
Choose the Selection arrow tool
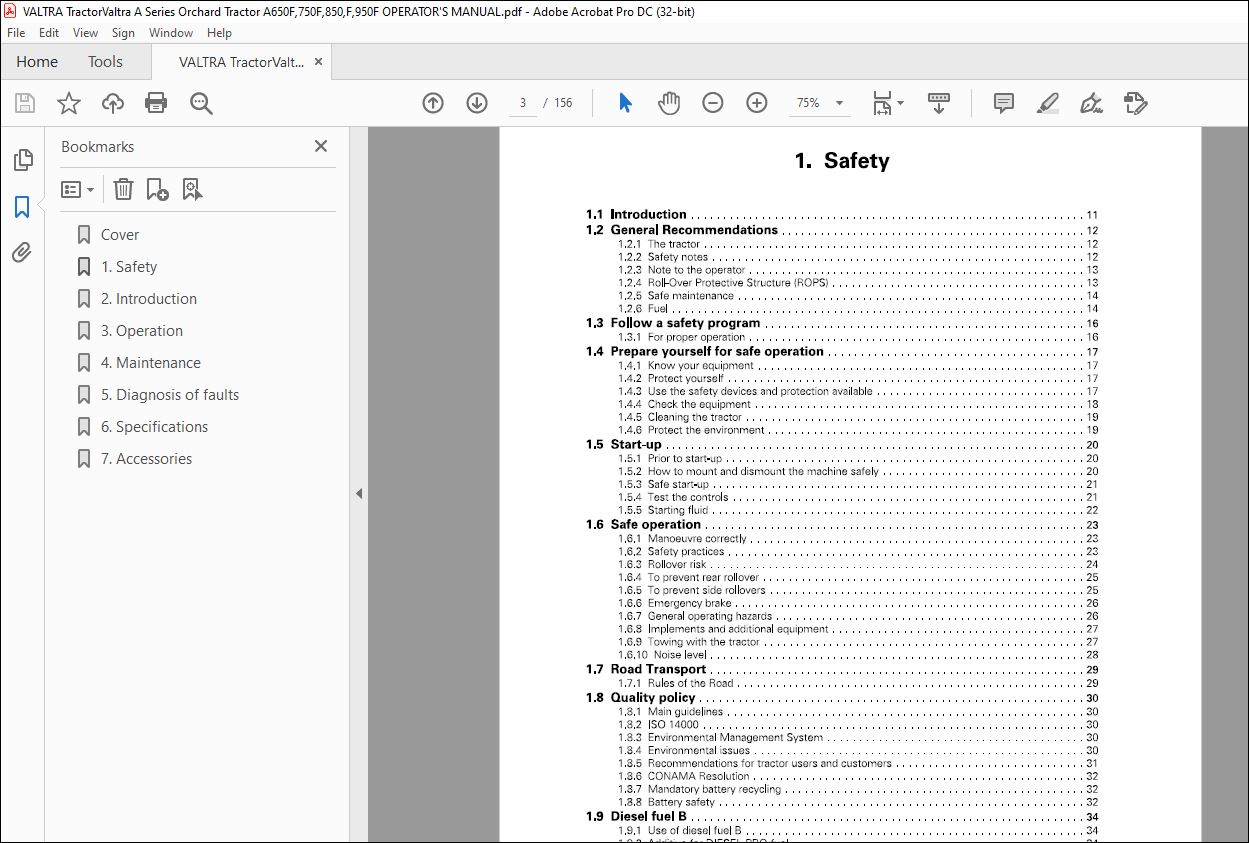point(626,103)
